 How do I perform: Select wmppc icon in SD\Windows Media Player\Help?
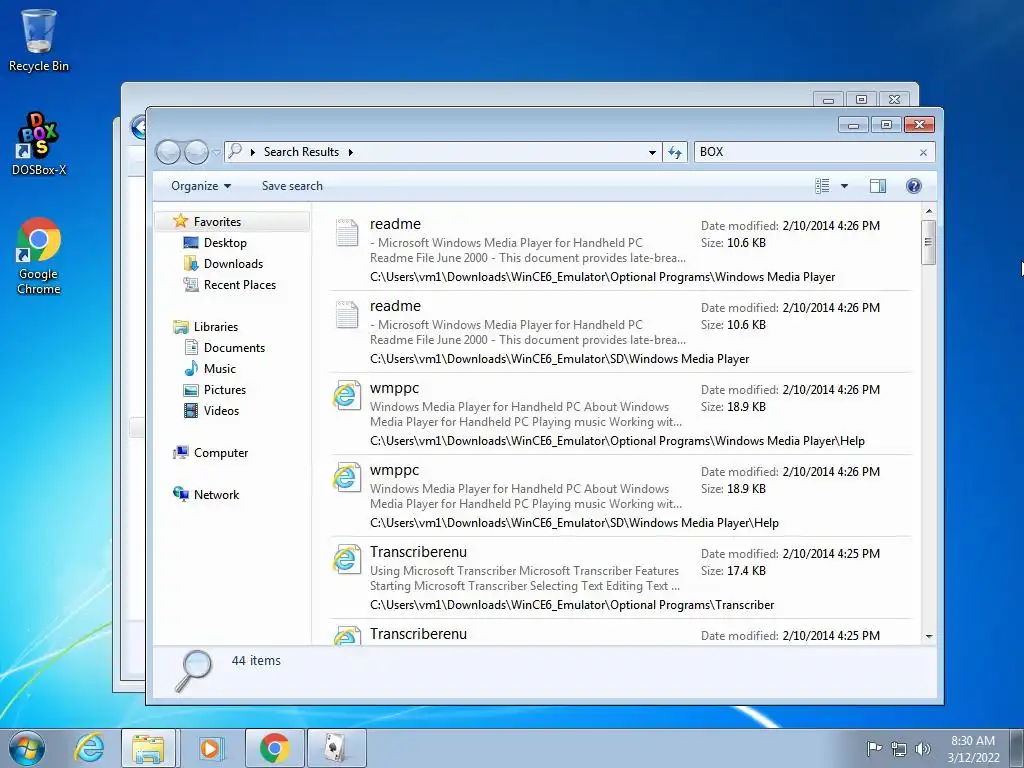[347, 478]
